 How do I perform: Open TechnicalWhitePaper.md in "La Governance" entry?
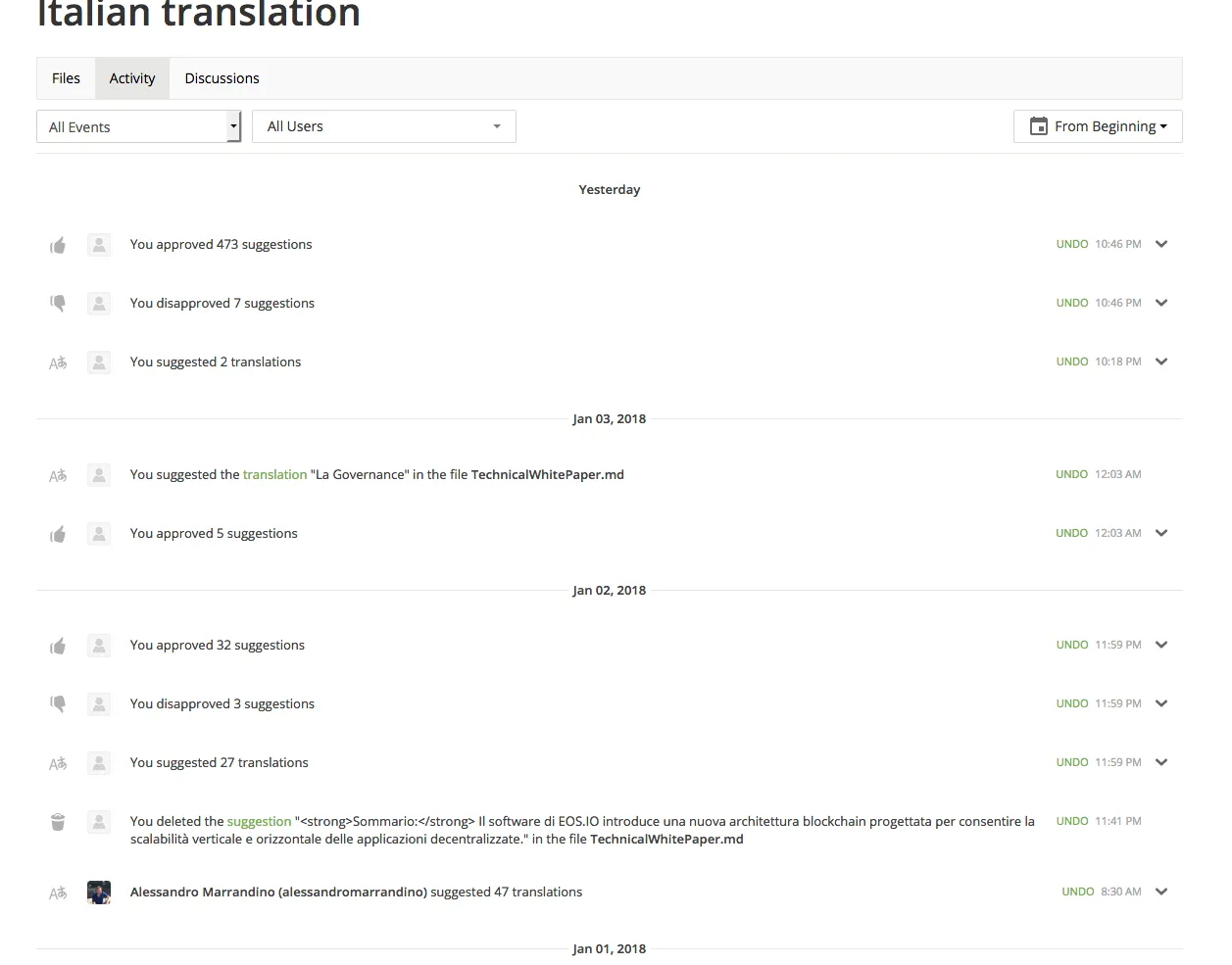pyautogui.click(x=548, y=475)
